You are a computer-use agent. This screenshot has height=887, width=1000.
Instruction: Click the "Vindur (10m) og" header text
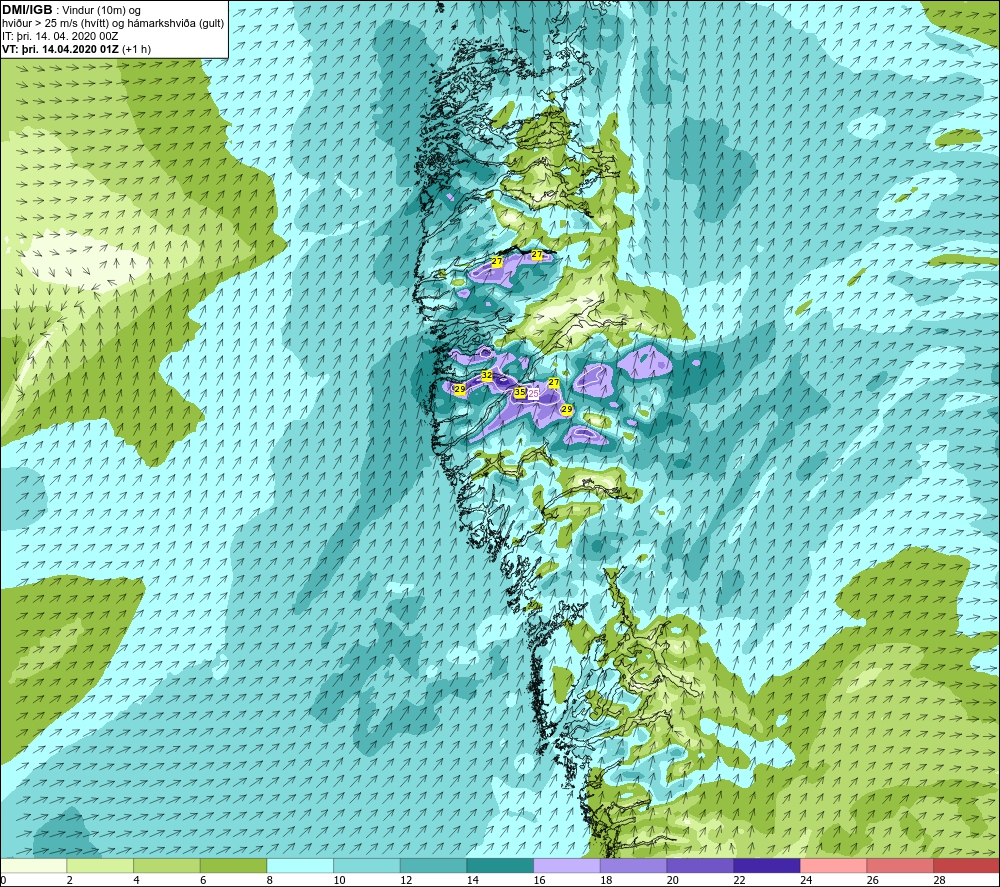click(101, 11)
